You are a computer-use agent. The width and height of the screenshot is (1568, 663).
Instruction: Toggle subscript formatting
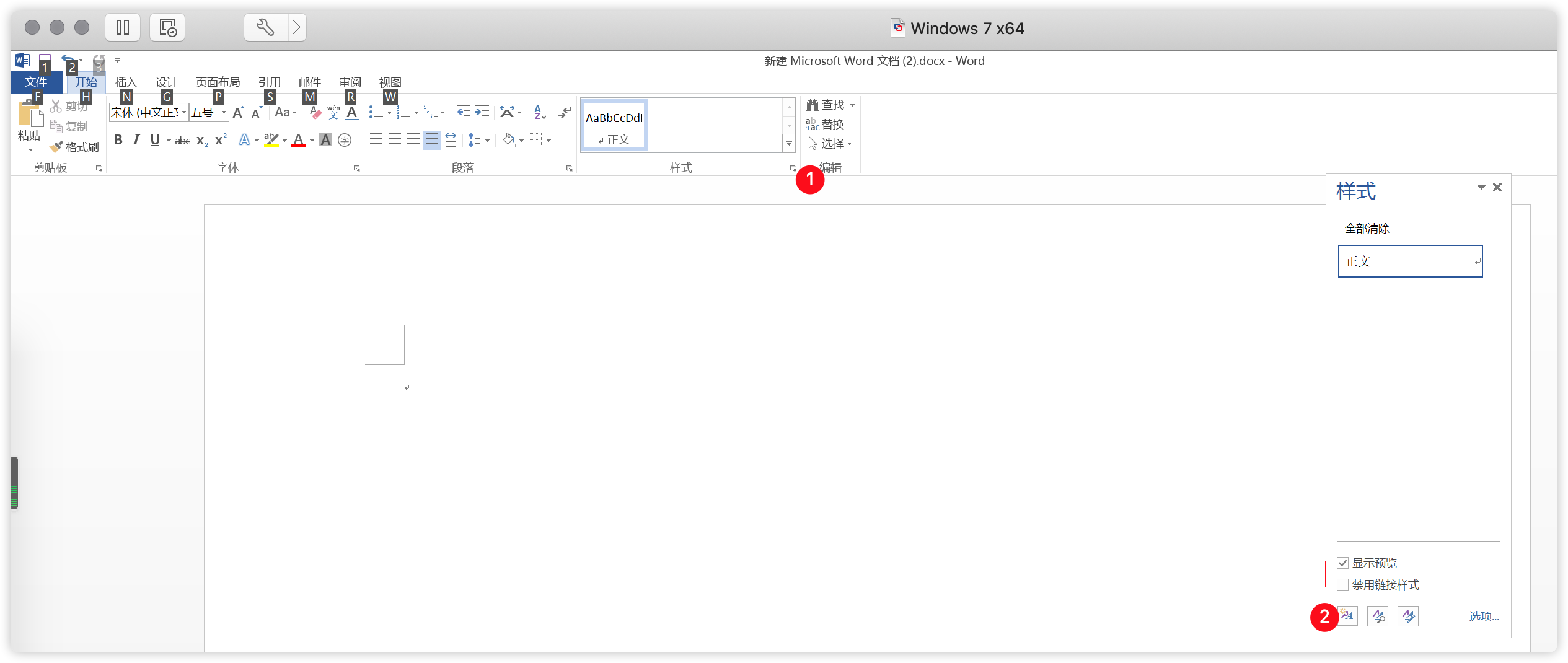(202, 141)
